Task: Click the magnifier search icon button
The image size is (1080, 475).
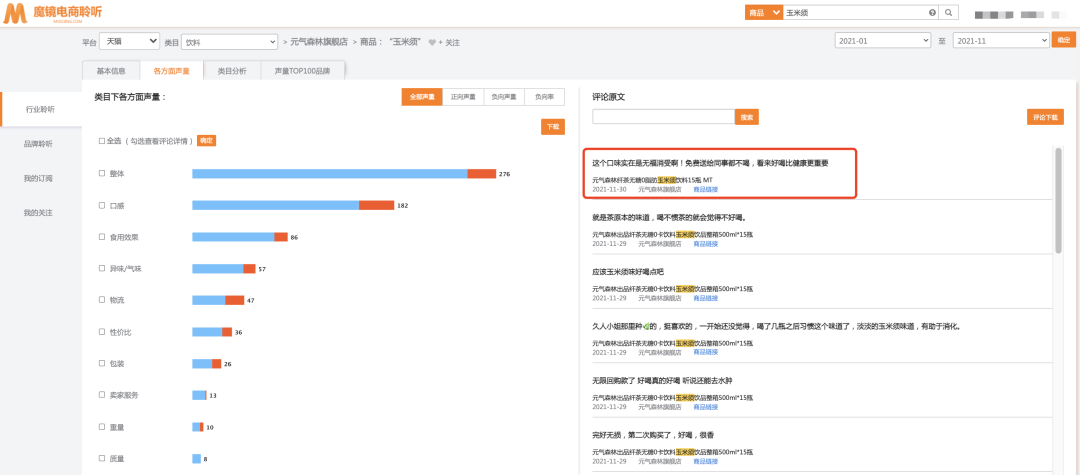Action: [x=948, y=12]
